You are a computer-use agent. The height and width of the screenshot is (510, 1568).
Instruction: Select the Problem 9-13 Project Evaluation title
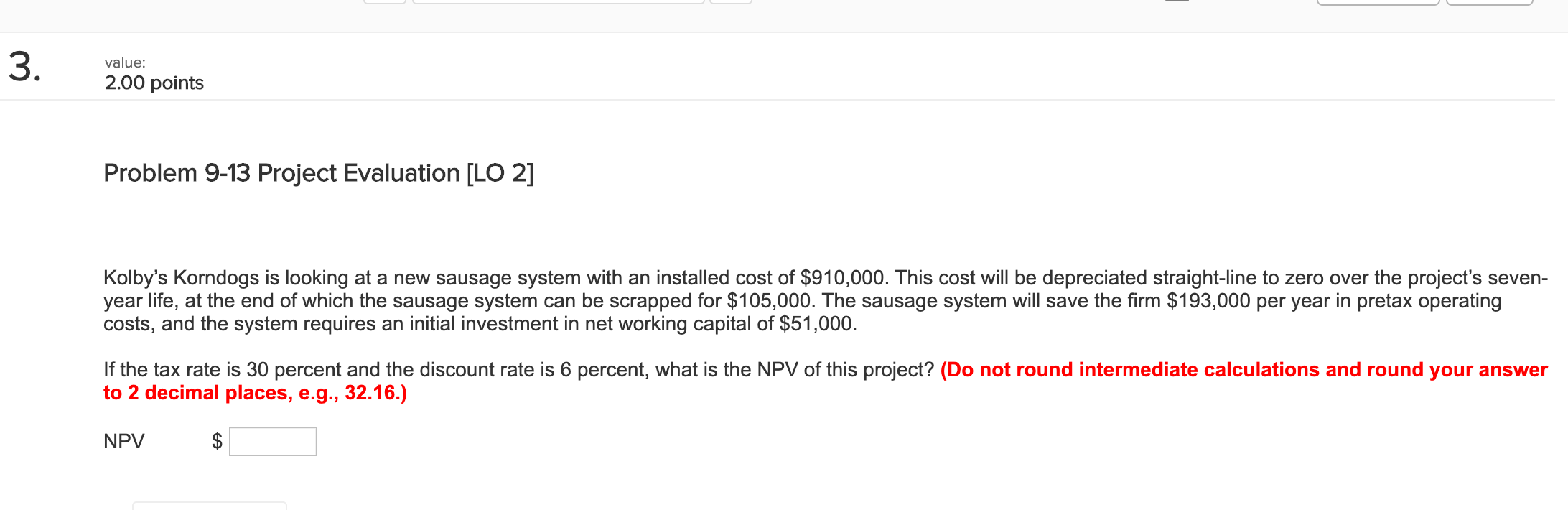(318, 172)
